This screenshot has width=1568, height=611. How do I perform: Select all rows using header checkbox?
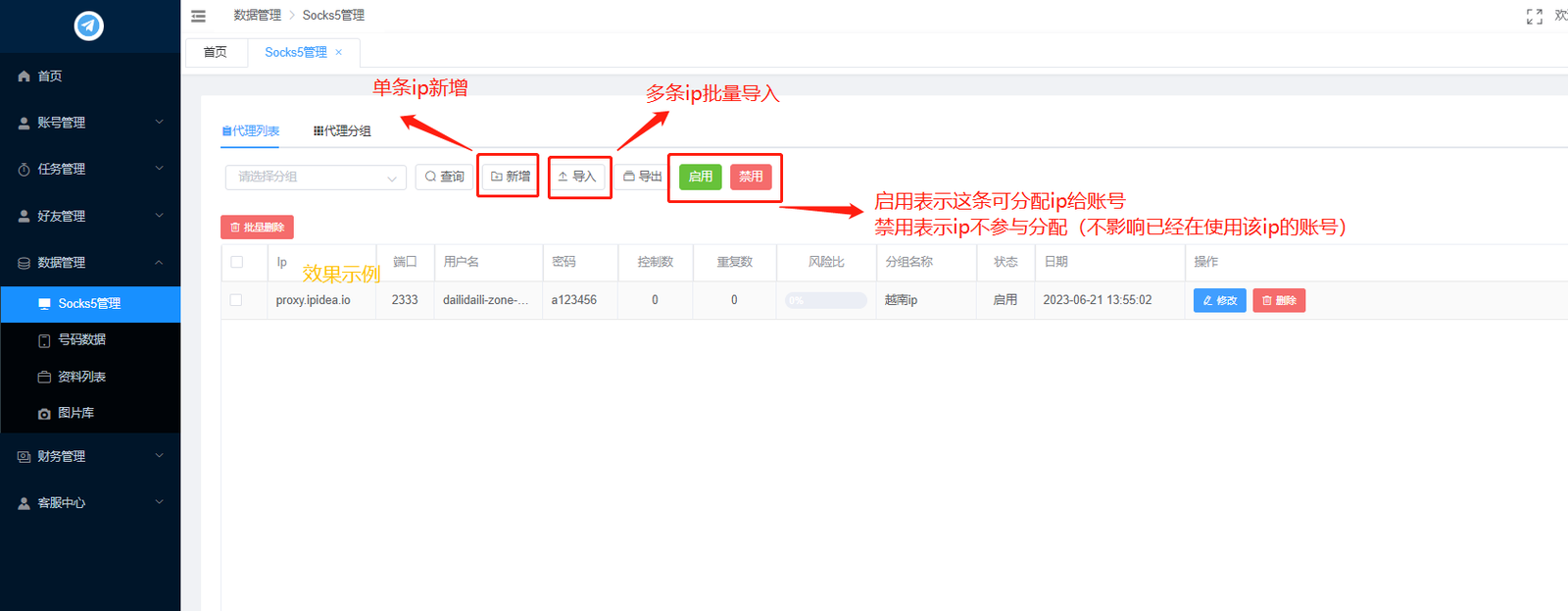(236, 262)
